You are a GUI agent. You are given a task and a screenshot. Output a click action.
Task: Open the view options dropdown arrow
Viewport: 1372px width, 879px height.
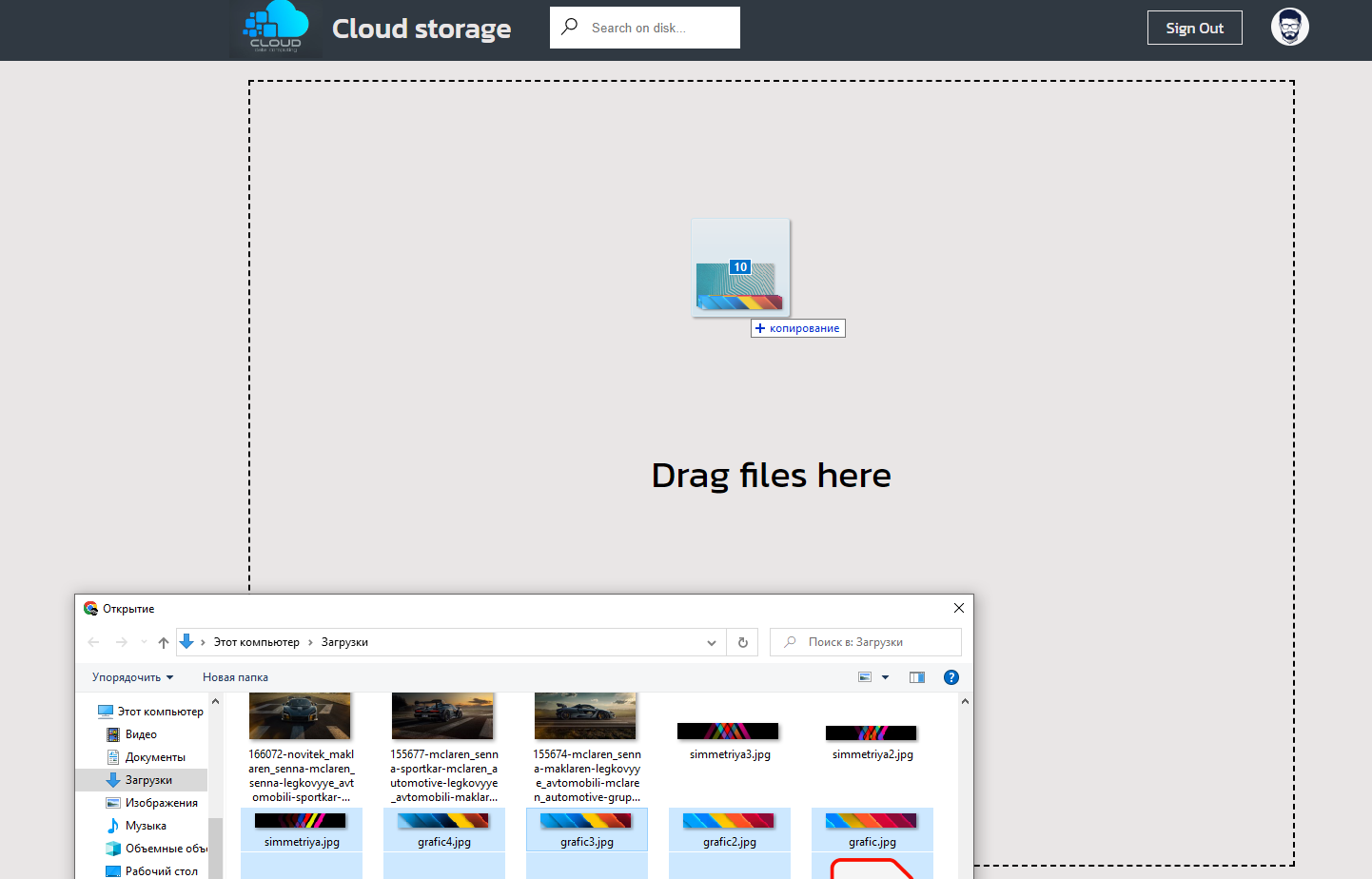(884, 676)
